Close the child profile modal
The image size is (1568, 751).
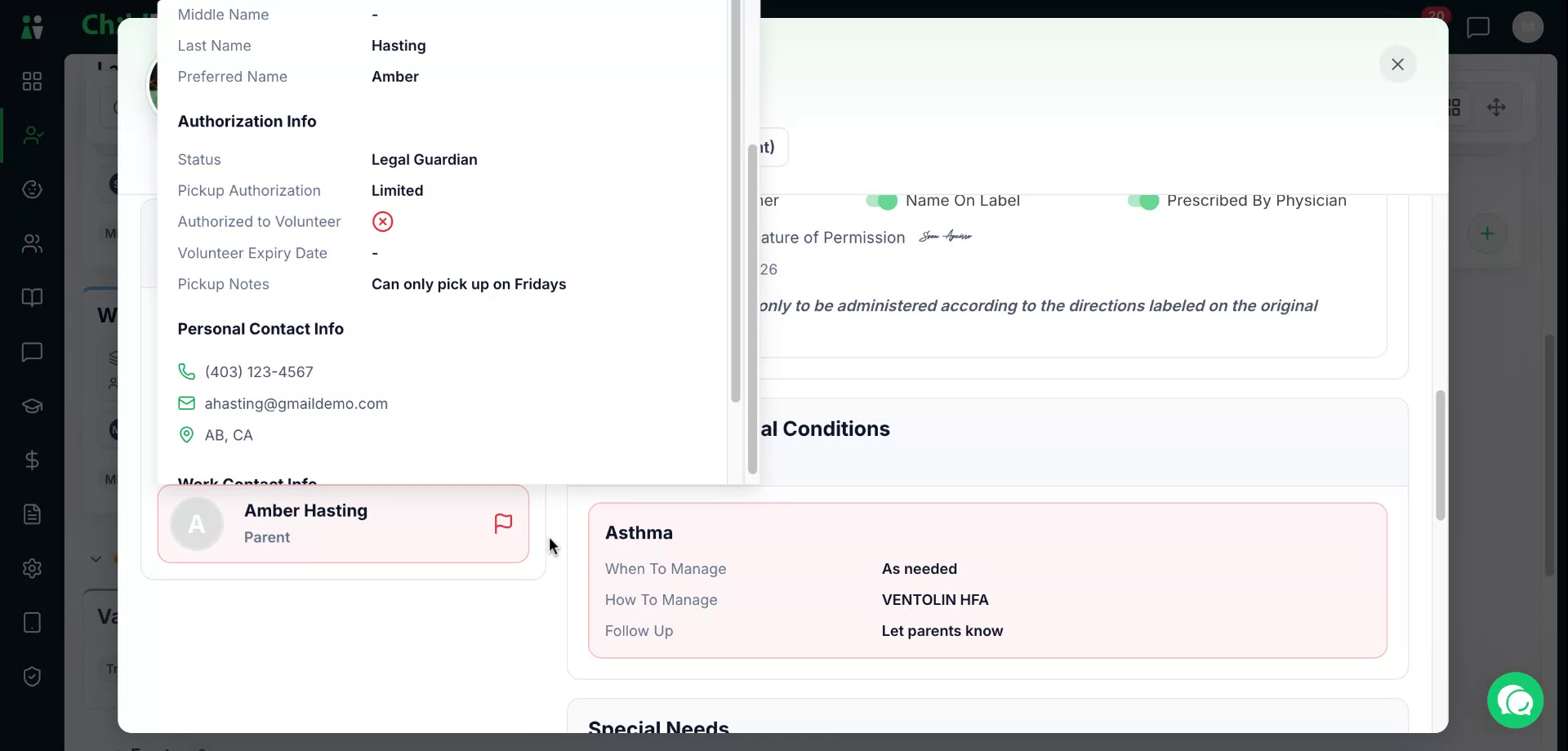point(1397,64)
